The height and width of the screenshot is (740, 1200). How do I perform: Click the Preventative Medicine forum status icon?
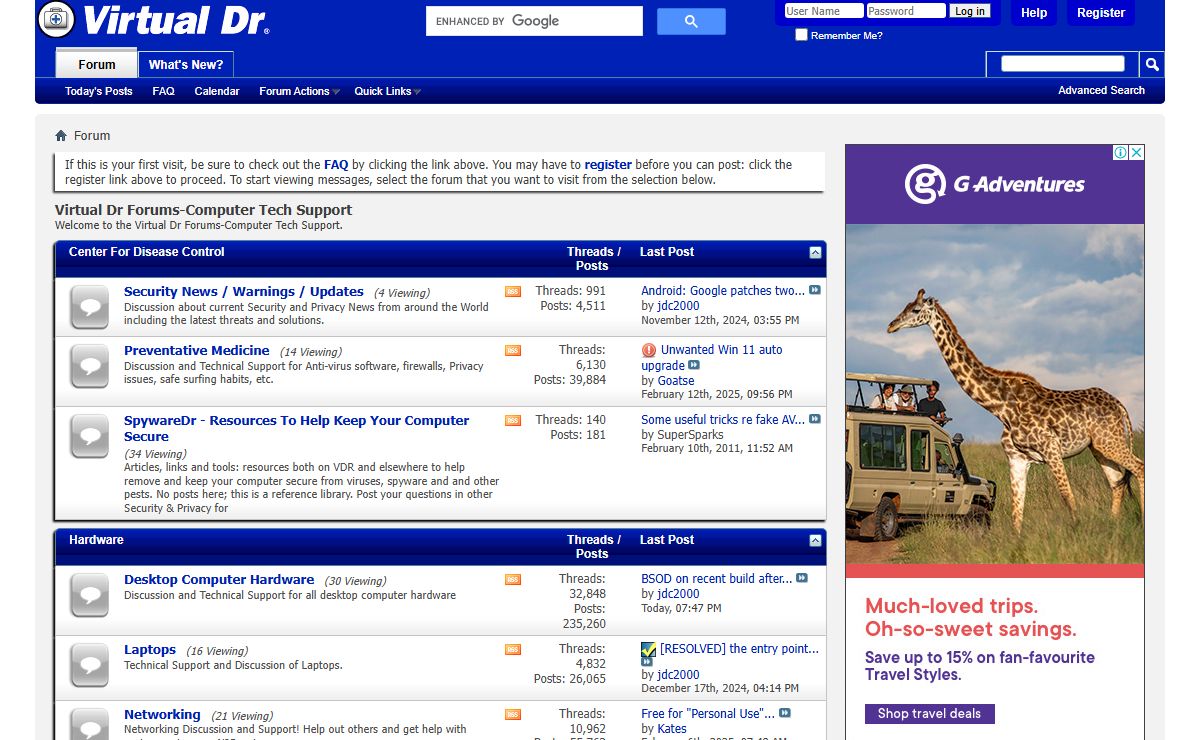(x=90, y=366)
